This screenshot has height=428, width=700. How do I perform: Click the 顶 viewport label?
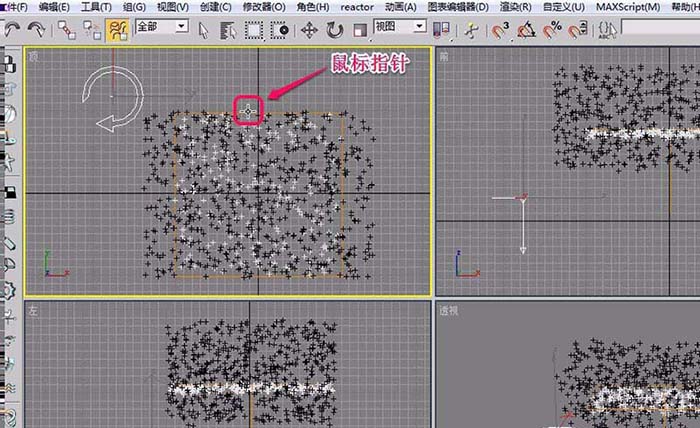[33, 56]
